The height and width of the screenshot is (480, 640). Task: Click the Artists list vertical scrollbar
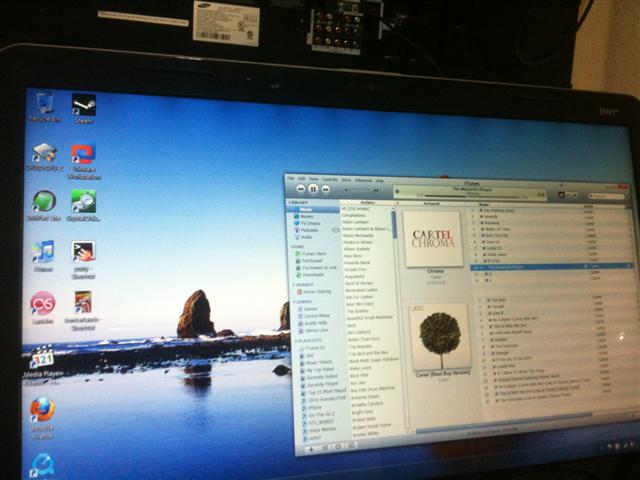click(x=393, y=224)
